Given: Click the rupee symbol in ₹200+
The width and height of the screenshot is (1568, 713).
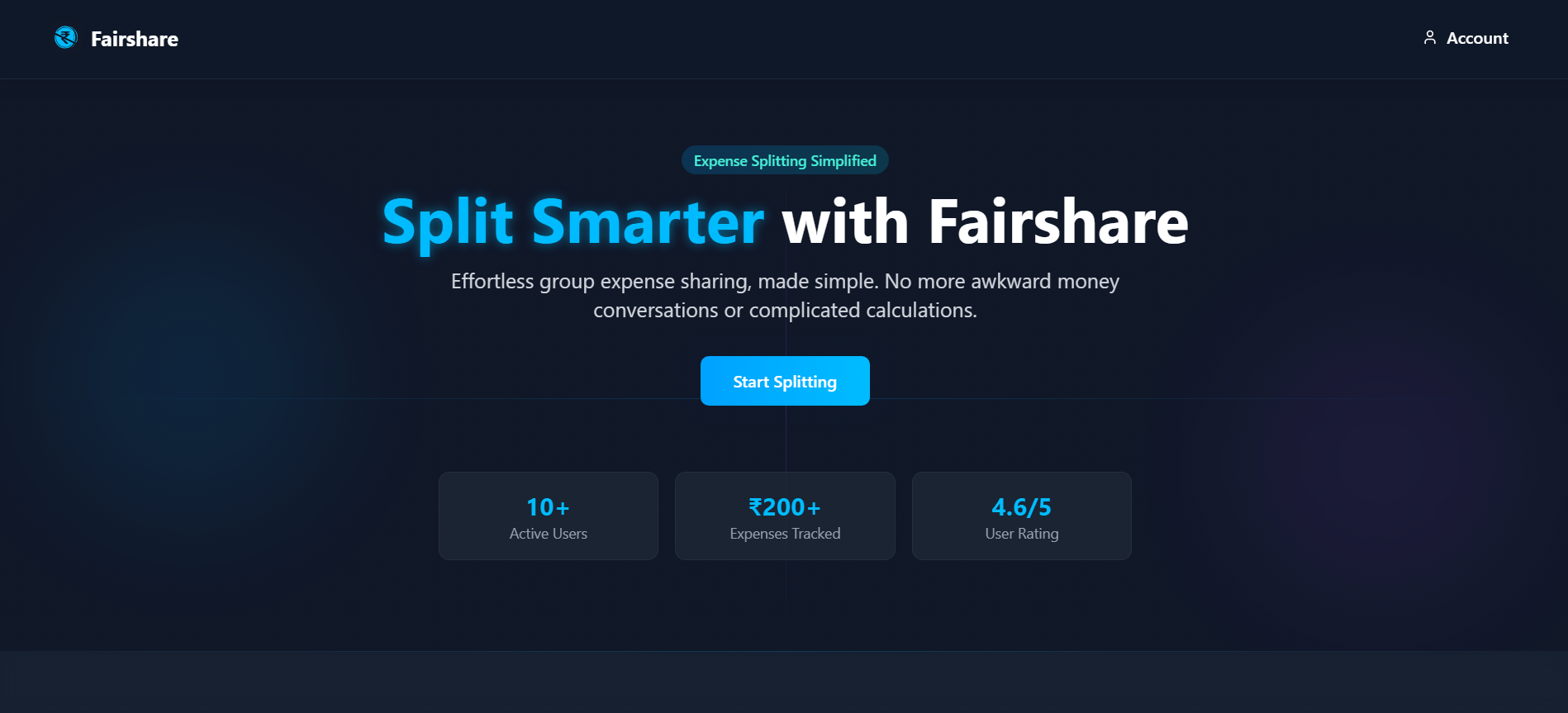Looking at the screenshot, I should pos(755,506).
